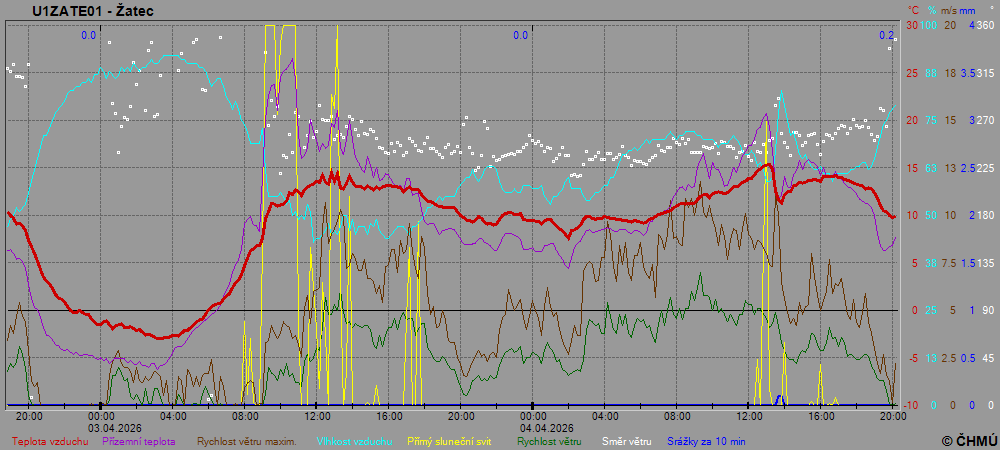Screen dimensions: 1000x450
Task: Click the 360 wind direction axis value
Action: (x=985, y=25)
